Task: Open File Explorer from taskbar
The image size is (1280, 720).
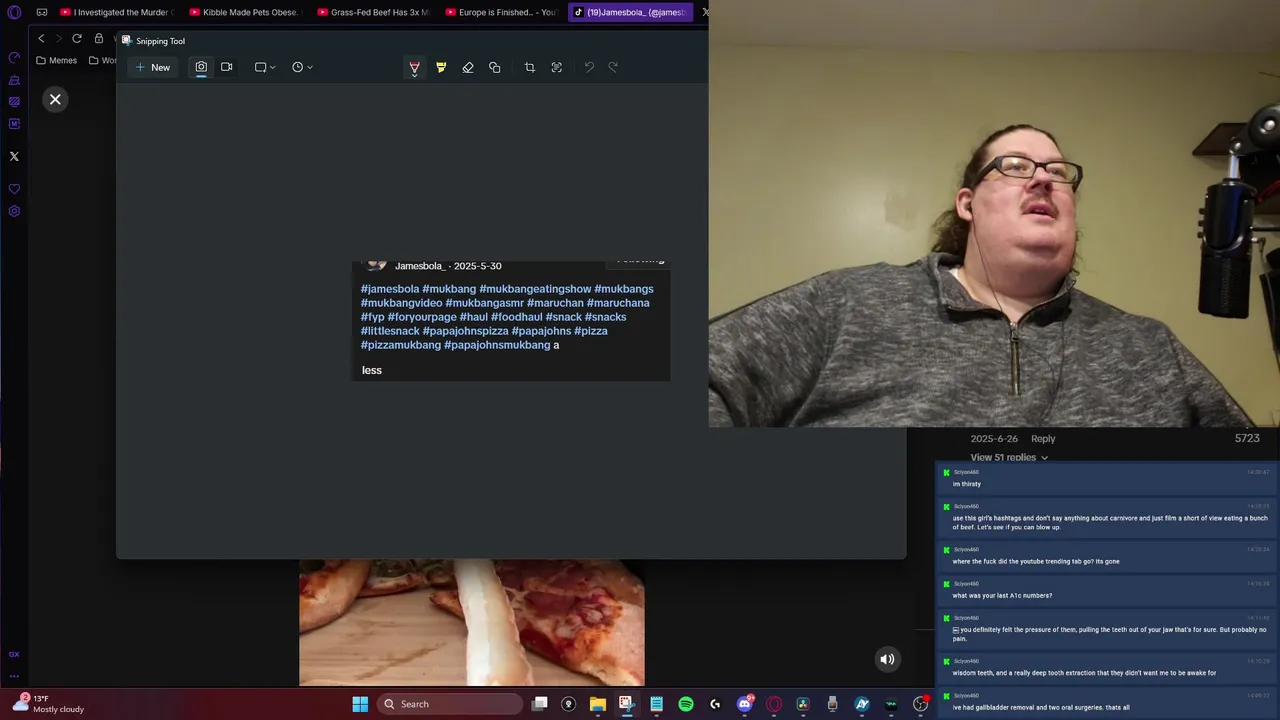Action: point(598,704)
